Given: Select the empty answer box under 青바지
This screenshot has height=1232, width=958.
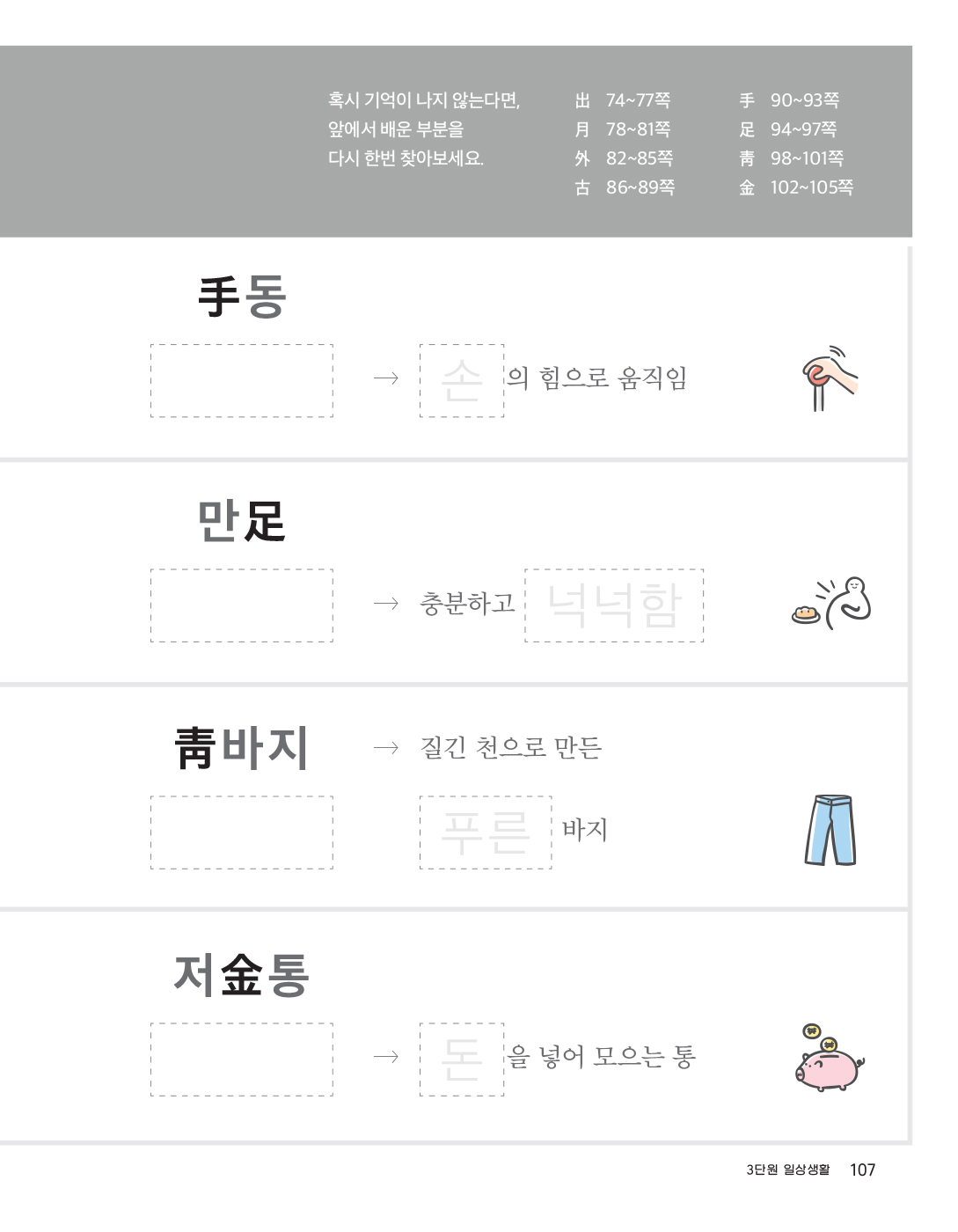Looking at the screenshot, I should pyautogui.click(x=242, y=832).
